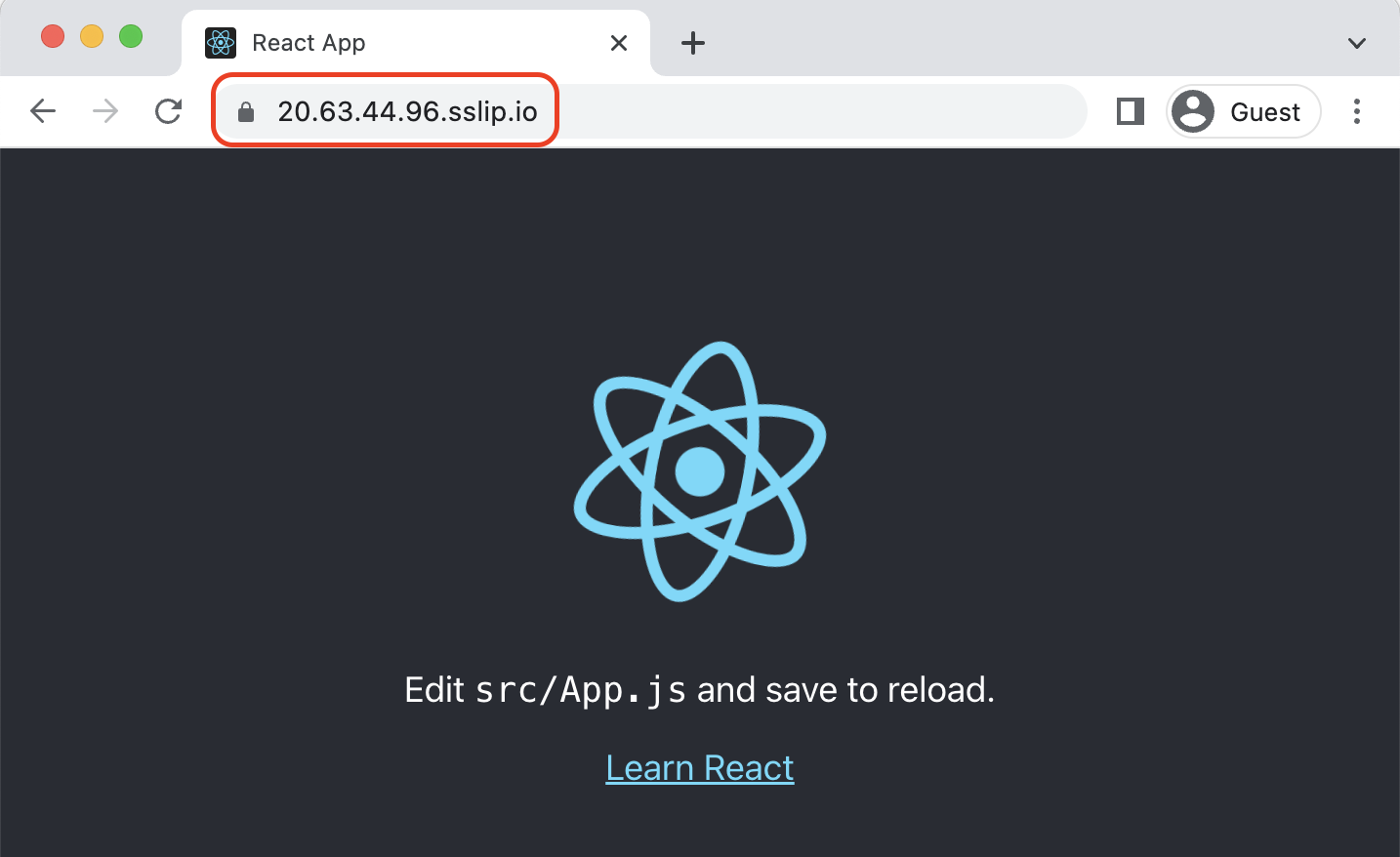Reload the page with the refresh icon
This screenshot has height=857, width=1400.
[x=169, y=111]
